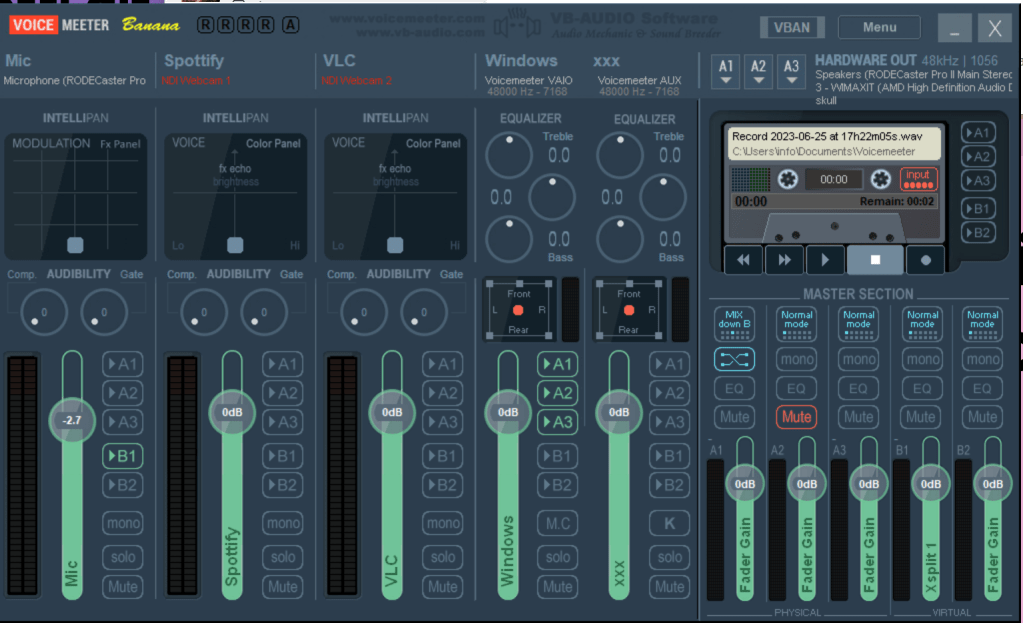This screenshot has height=623, width=1023.
Task: Click Spottify voice Color Panel handle
Action: tap(235, 245)
